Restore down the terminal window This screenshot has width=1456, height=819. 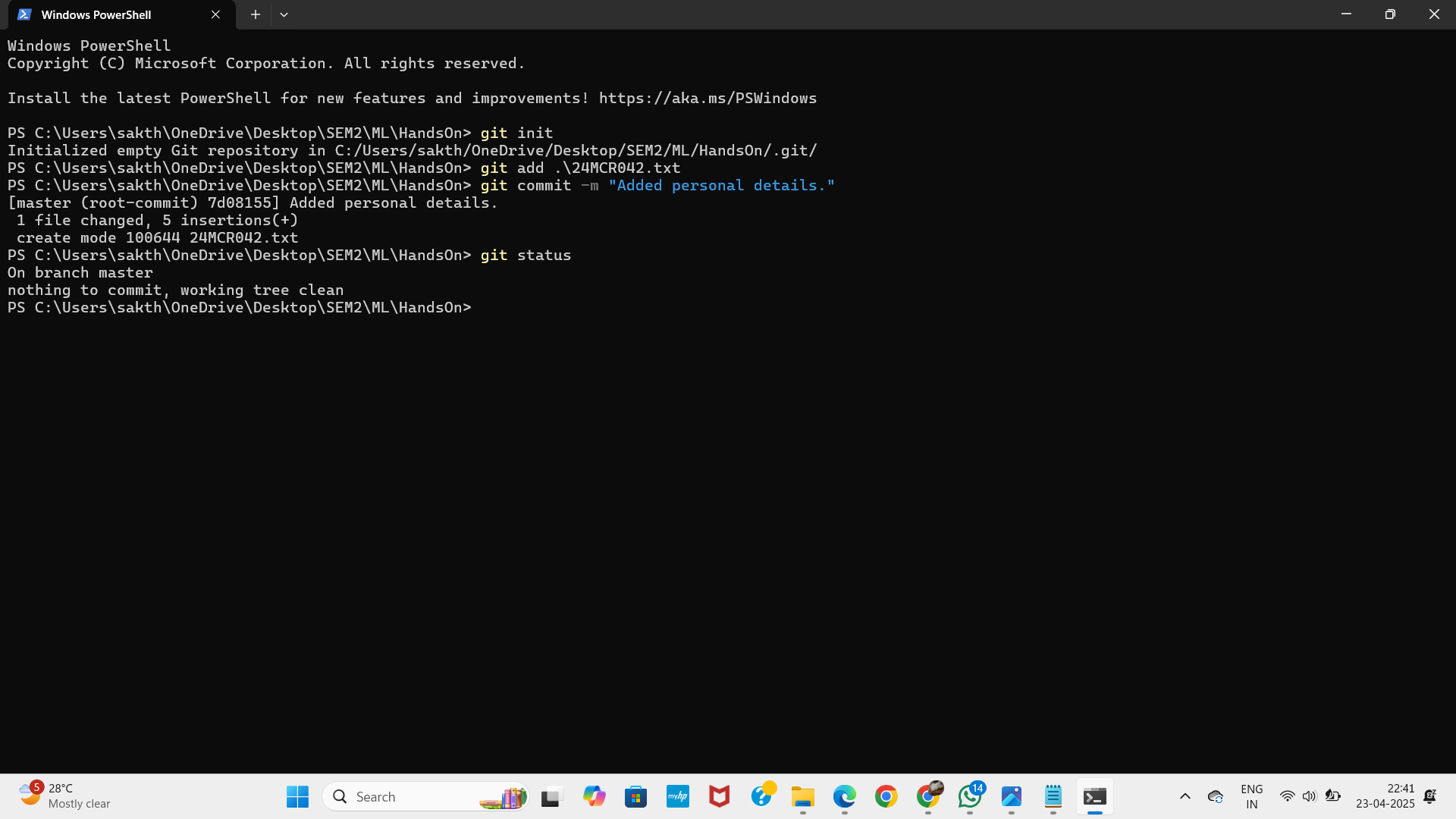click(1390, 14)
